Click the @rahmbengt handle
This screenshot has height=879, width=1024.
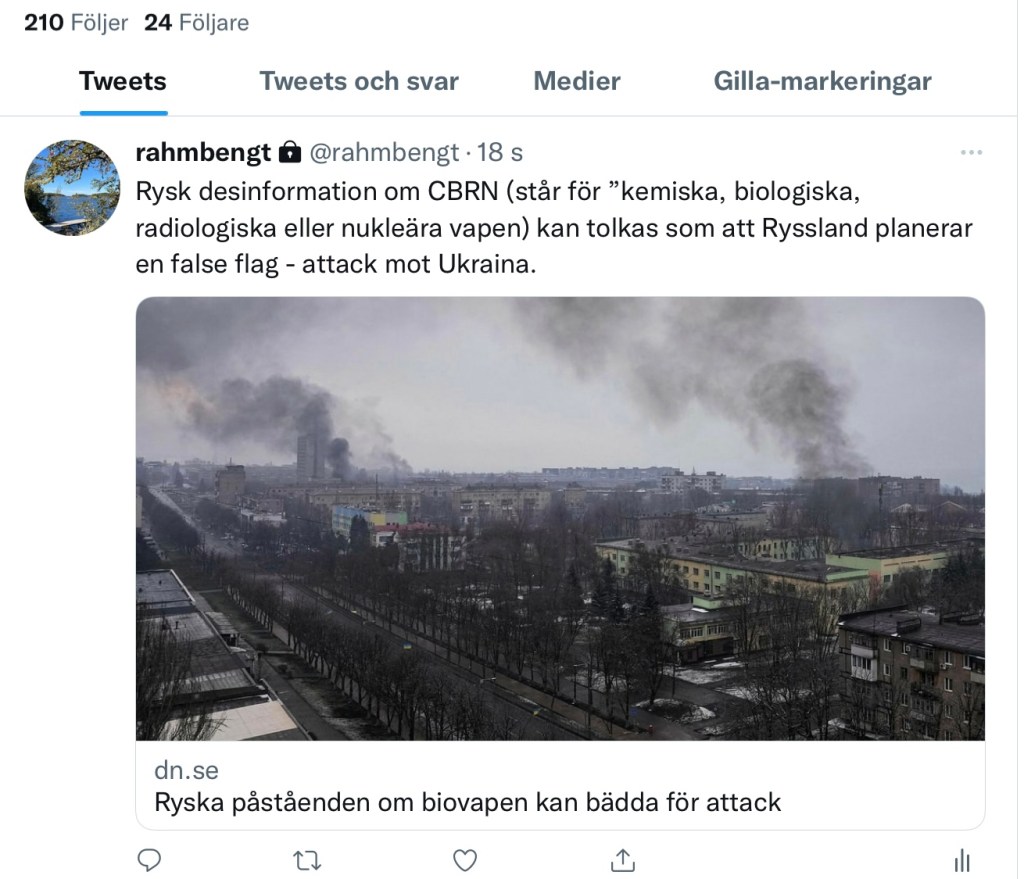[x=383, y=153]
